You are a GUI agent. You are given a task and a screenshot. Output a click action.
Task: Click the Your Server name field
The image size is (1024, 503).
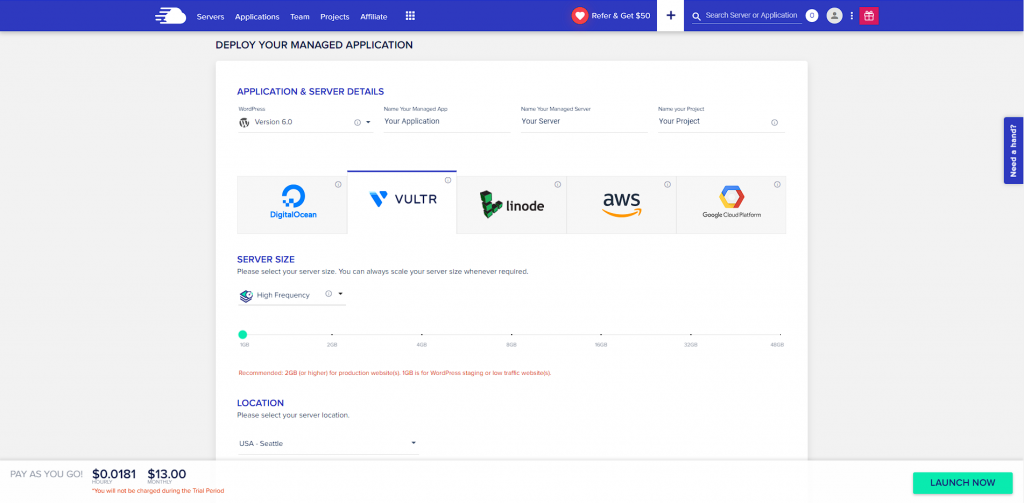[584, 122]
